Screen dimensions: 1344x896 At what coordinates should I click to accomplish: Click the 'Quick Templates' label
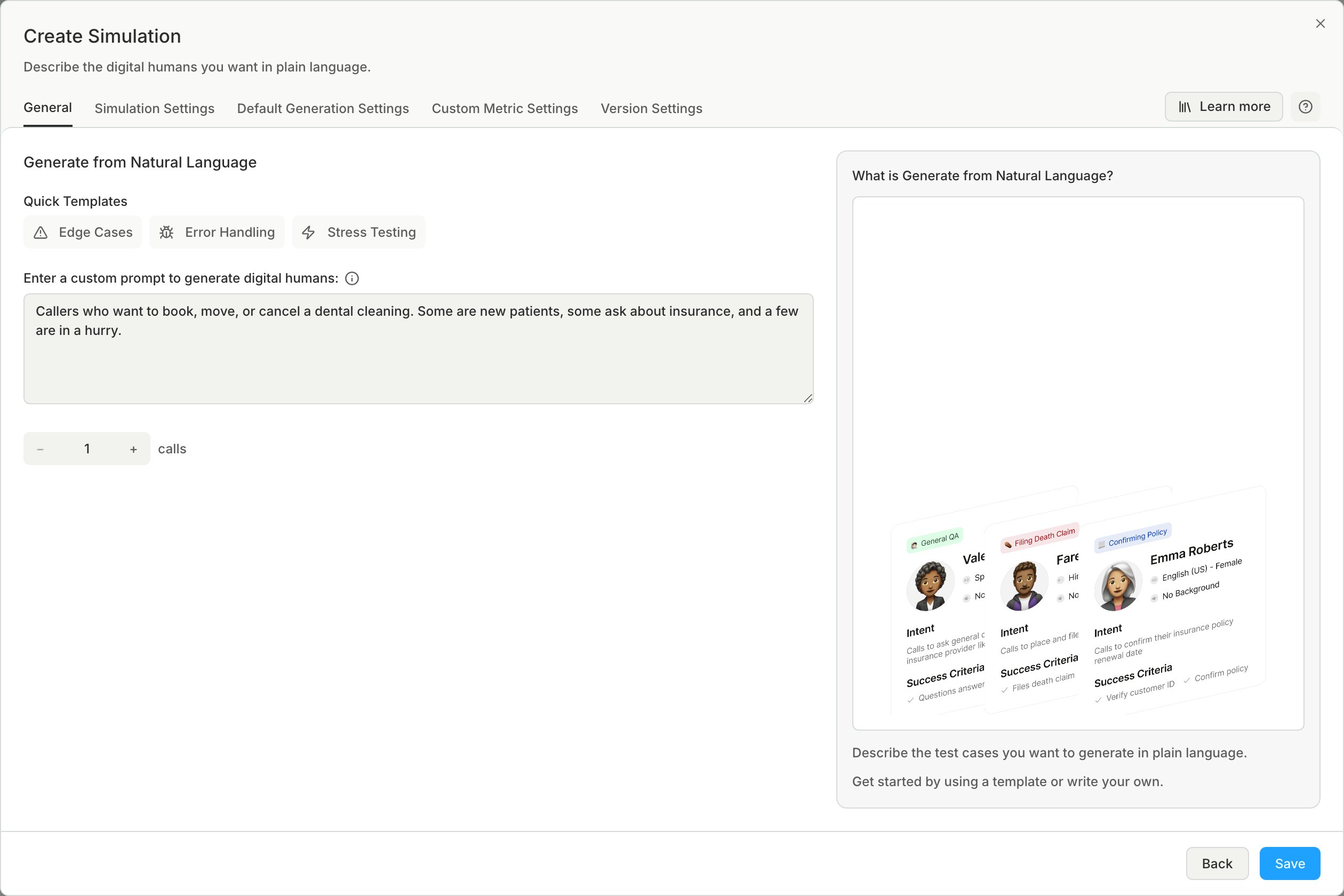pyautogui.click(x=75, y=202)
